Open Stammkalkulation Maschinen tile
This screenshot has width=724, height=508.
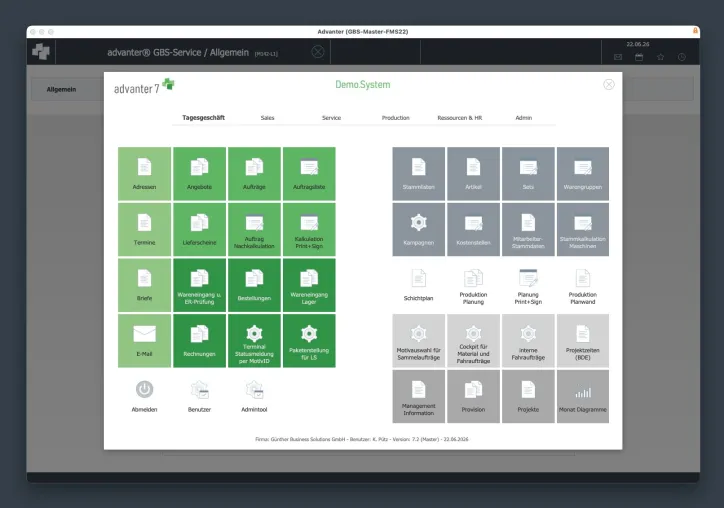pyautogui.click(x=583, y=230)
